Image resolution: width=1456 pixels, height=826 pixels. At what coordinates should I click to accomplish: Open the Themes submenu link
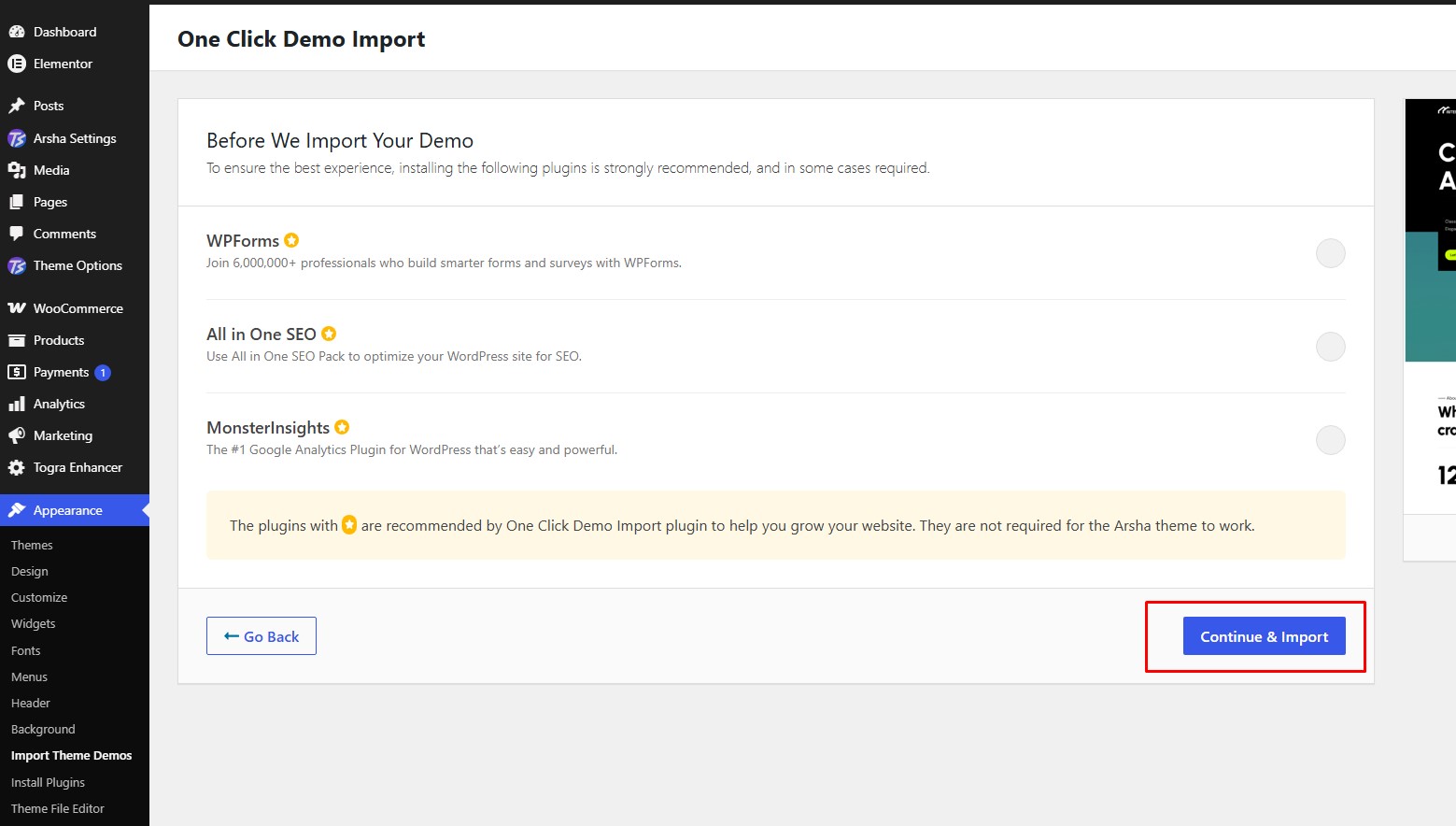click(x=32, y=545)
